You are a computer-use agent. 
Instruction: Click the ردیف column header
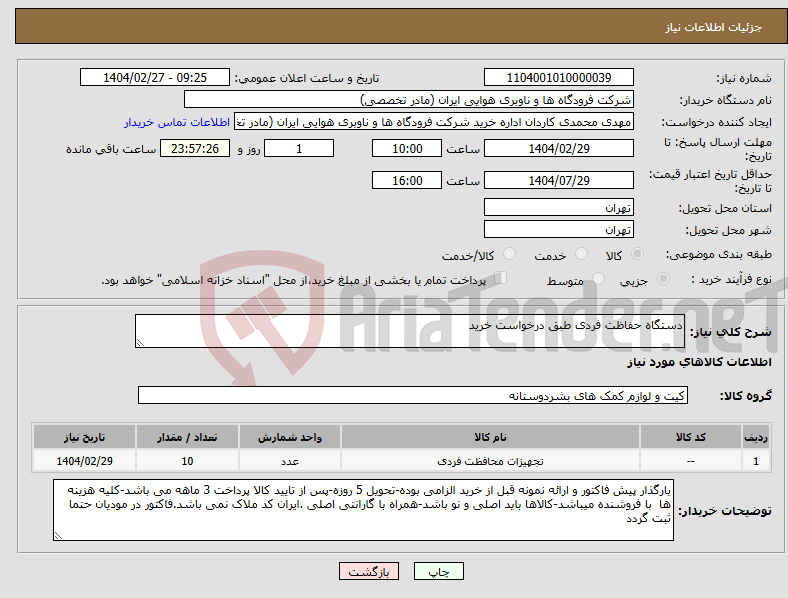pyautogui.click(x=756, y=437)
